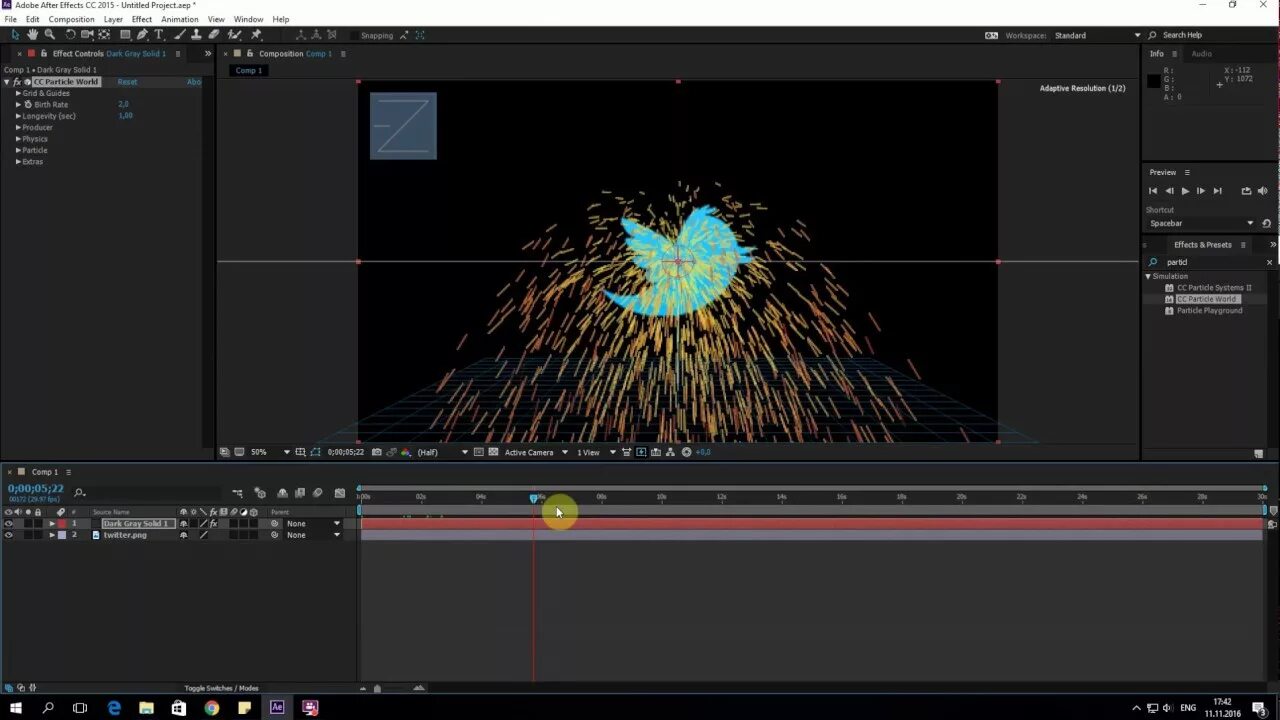Open Chrome from the Windows taskbar

click(x=212, y=708)
